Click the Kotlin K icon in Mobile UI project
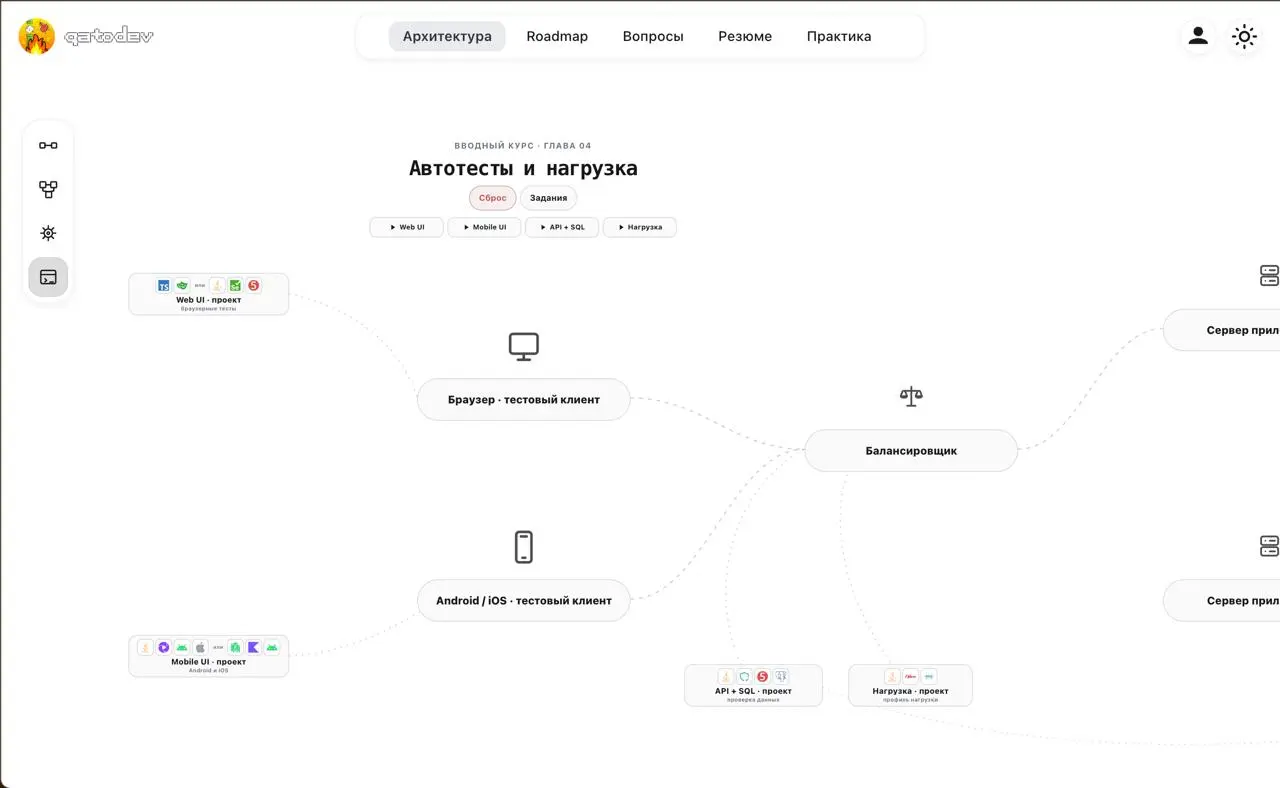1280x788 pixels. pos(254,648)
